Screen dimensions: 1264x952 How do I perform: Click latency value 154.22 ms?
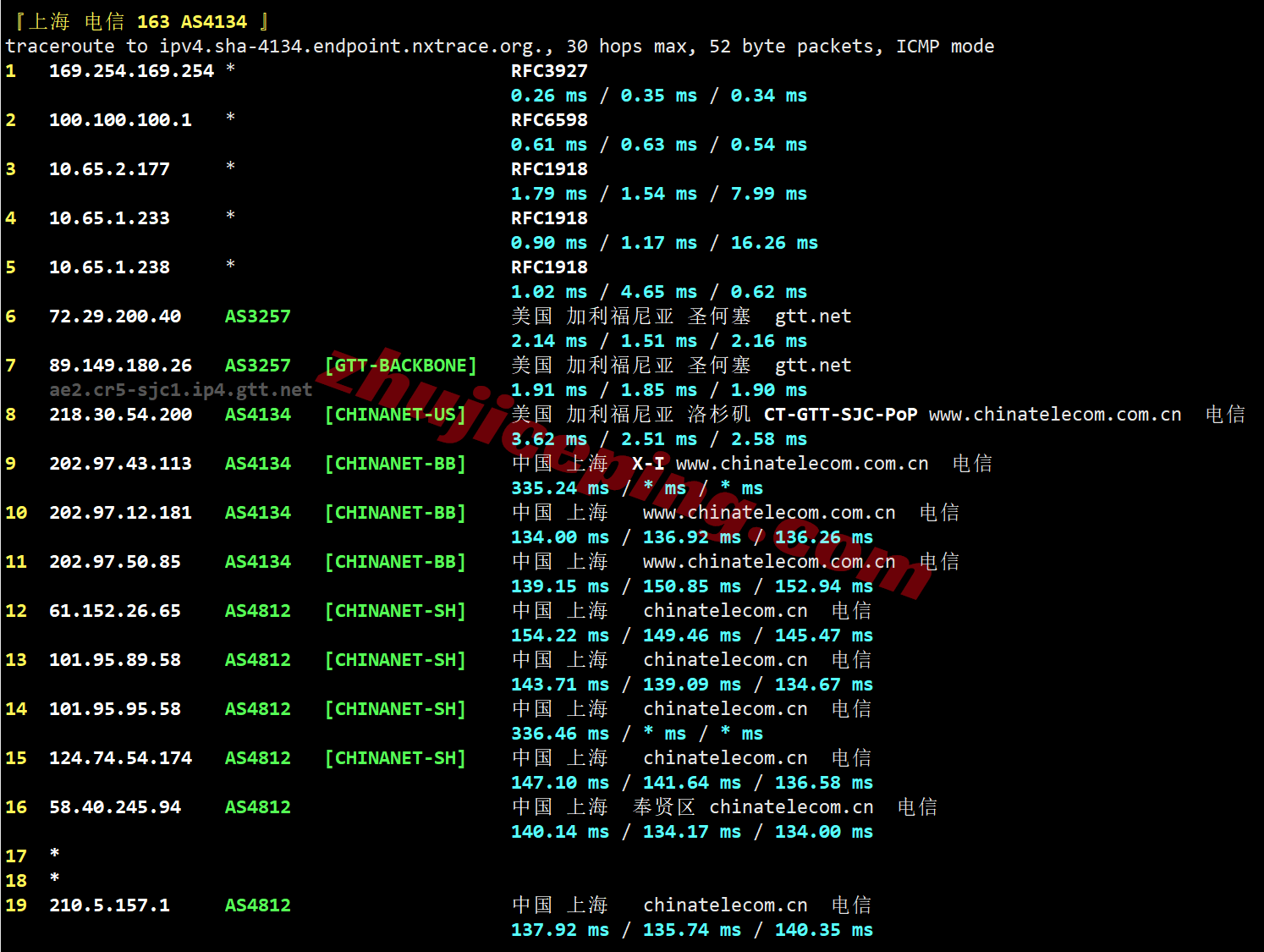click(x=560, y=636)
